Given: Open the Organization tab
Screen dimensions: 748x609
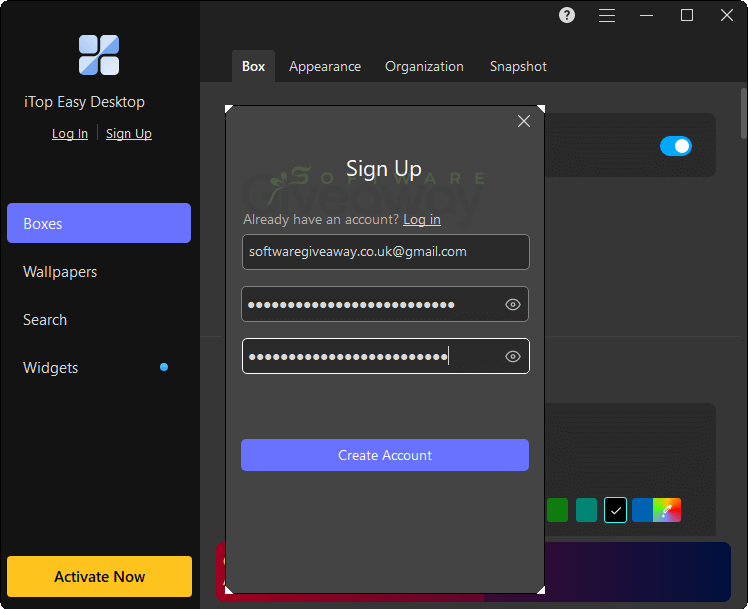Looking at the screenshot, I should point(424,66).
